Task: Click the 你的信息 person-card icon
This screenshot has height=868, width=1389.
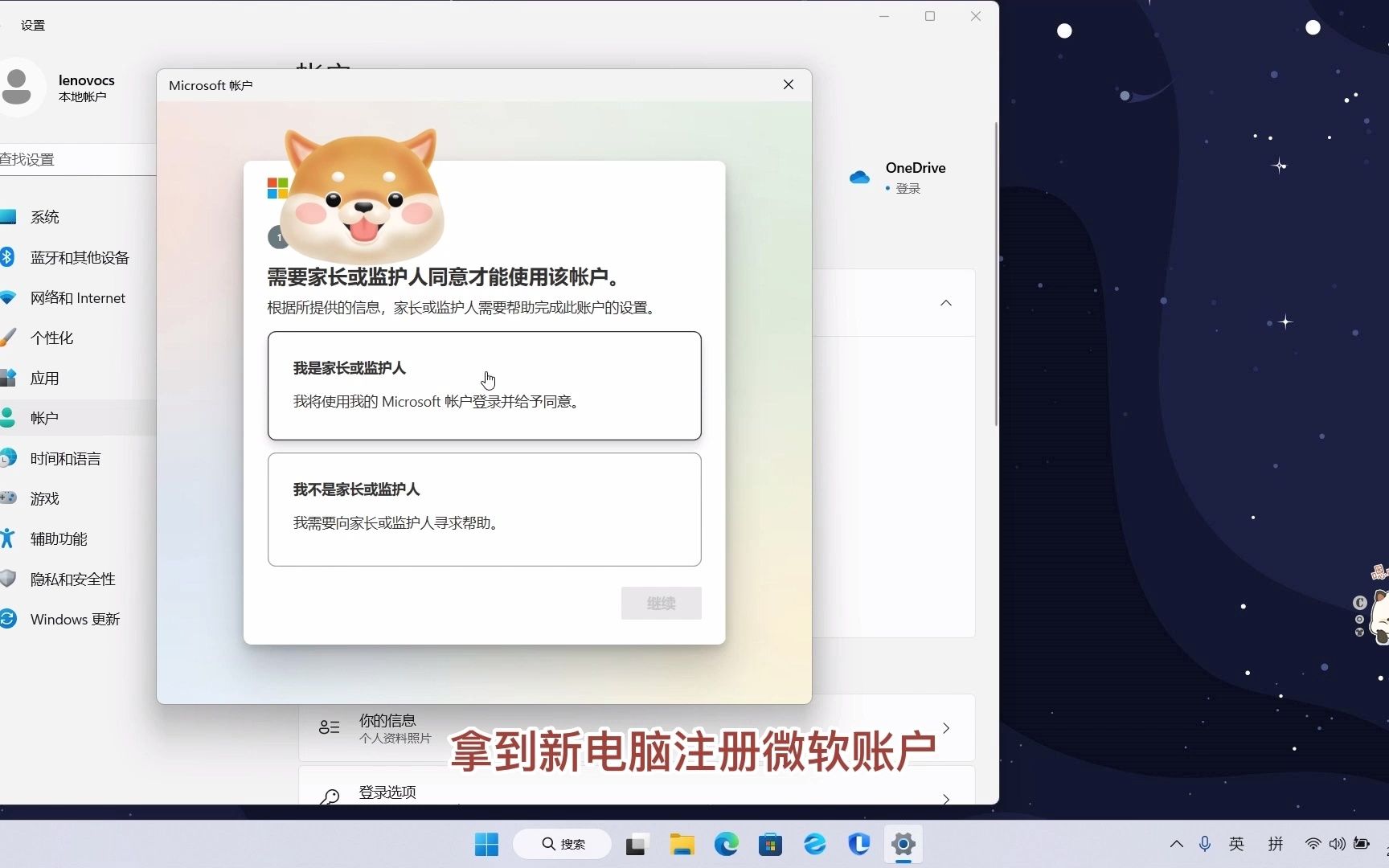Action: [x=330, y=727]
